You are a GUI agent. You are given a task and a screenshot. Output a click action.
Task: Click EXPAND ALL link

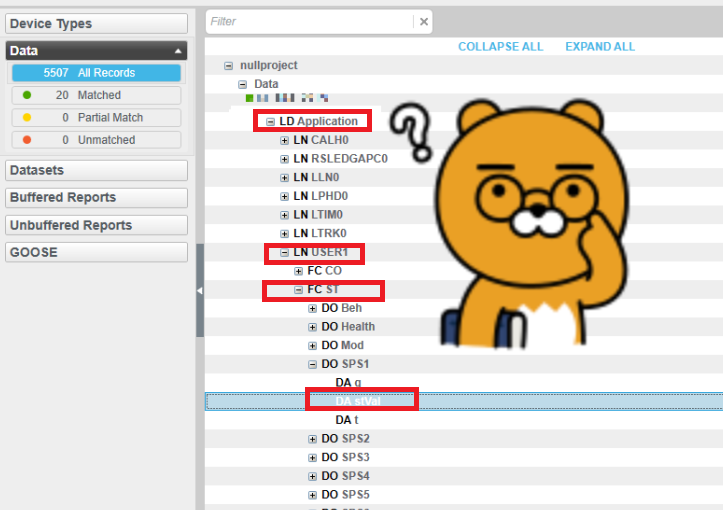(600, 47)
